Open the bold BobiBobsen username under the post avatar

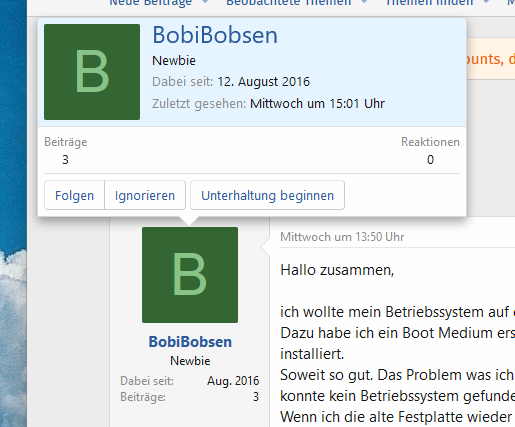(x=190, y=342)
